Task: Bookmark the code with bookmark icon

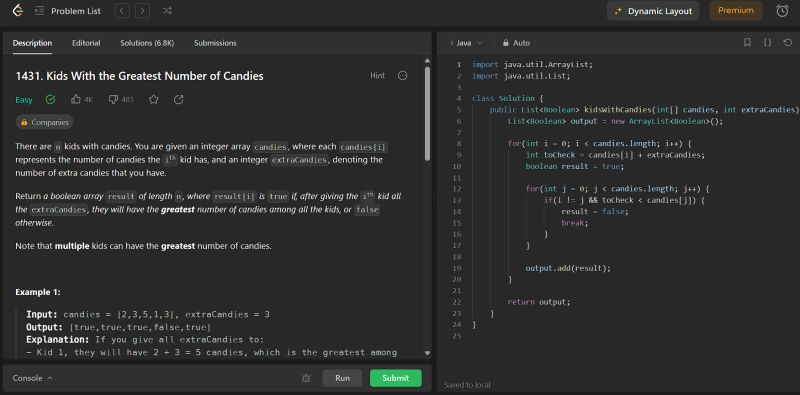Action: click(x=747, y=43)
